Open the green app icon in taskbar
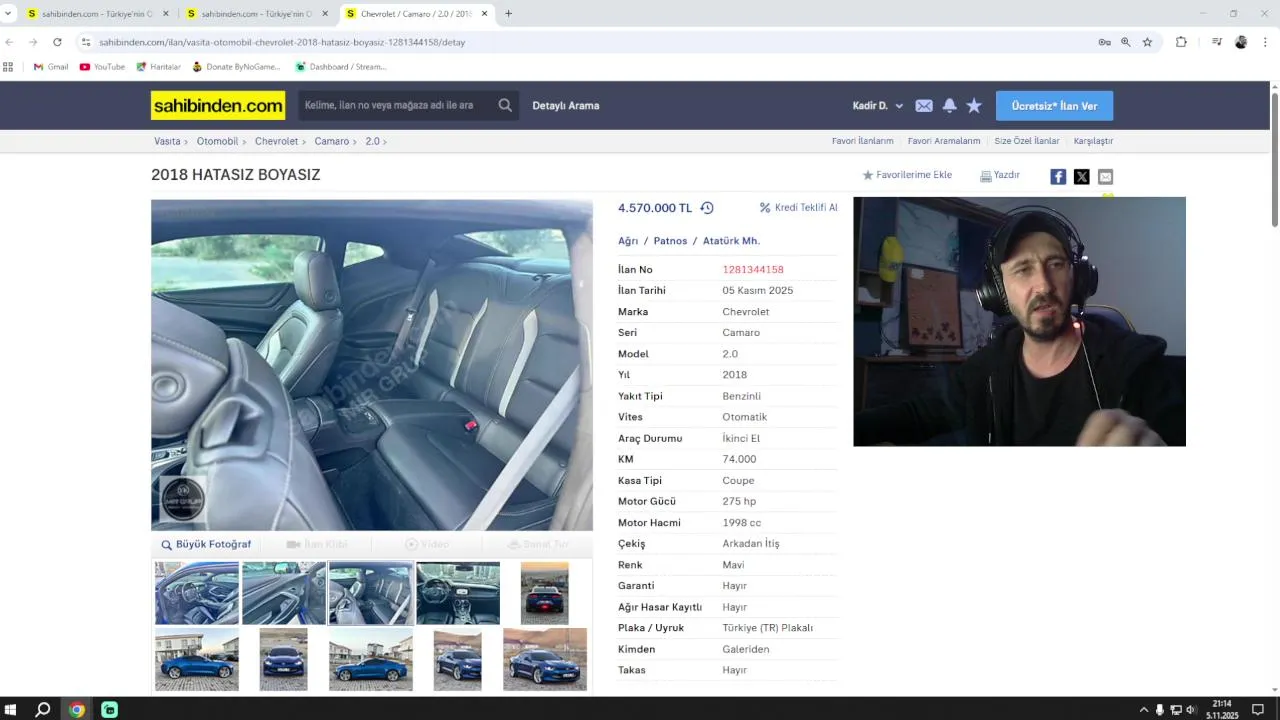This screenshot has height=720, width=1280. (x=110, y=710)
